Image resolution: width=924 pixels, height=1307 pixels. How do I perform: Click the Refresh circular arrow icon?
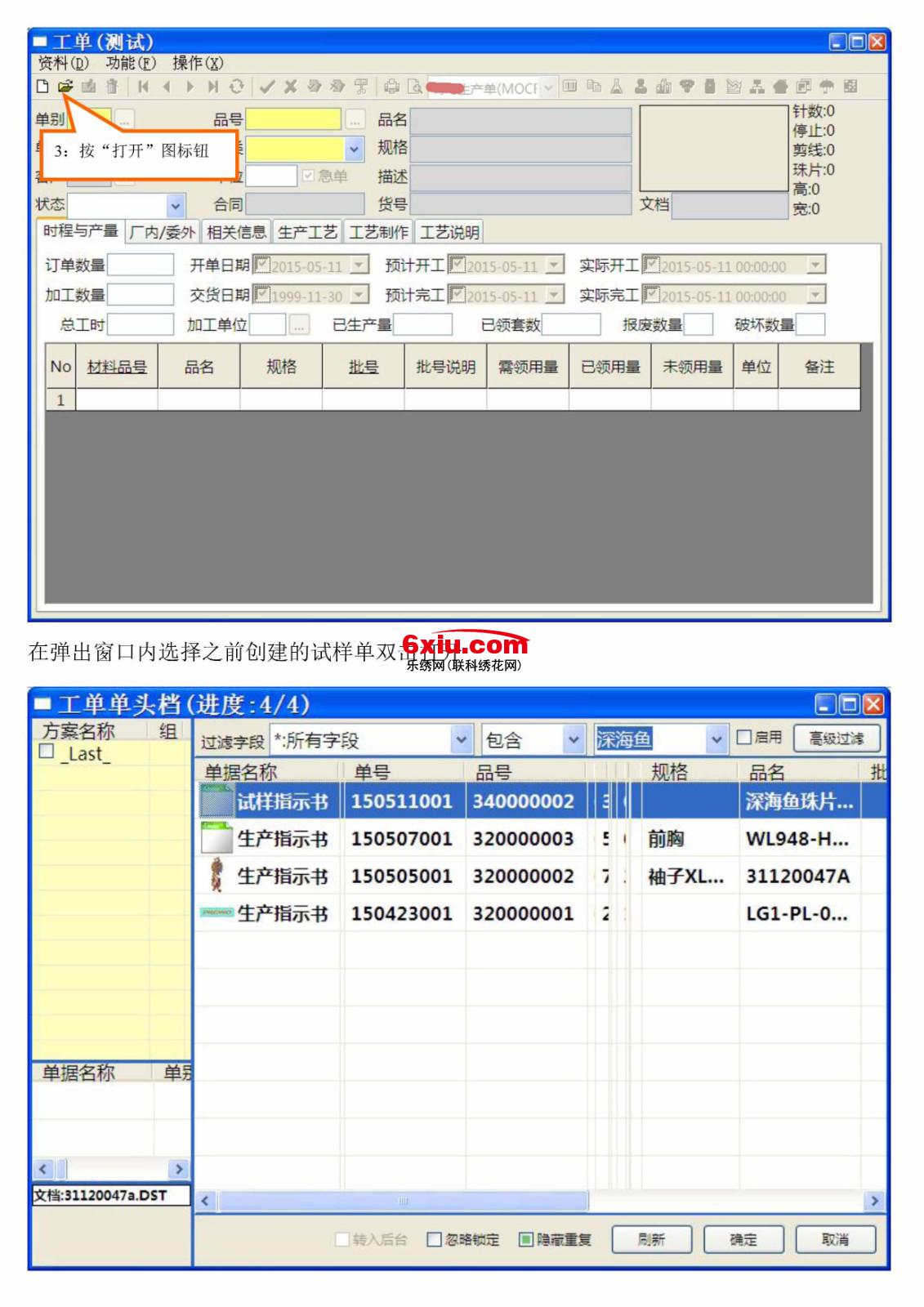pyautogui.click(x=236, y=87)
